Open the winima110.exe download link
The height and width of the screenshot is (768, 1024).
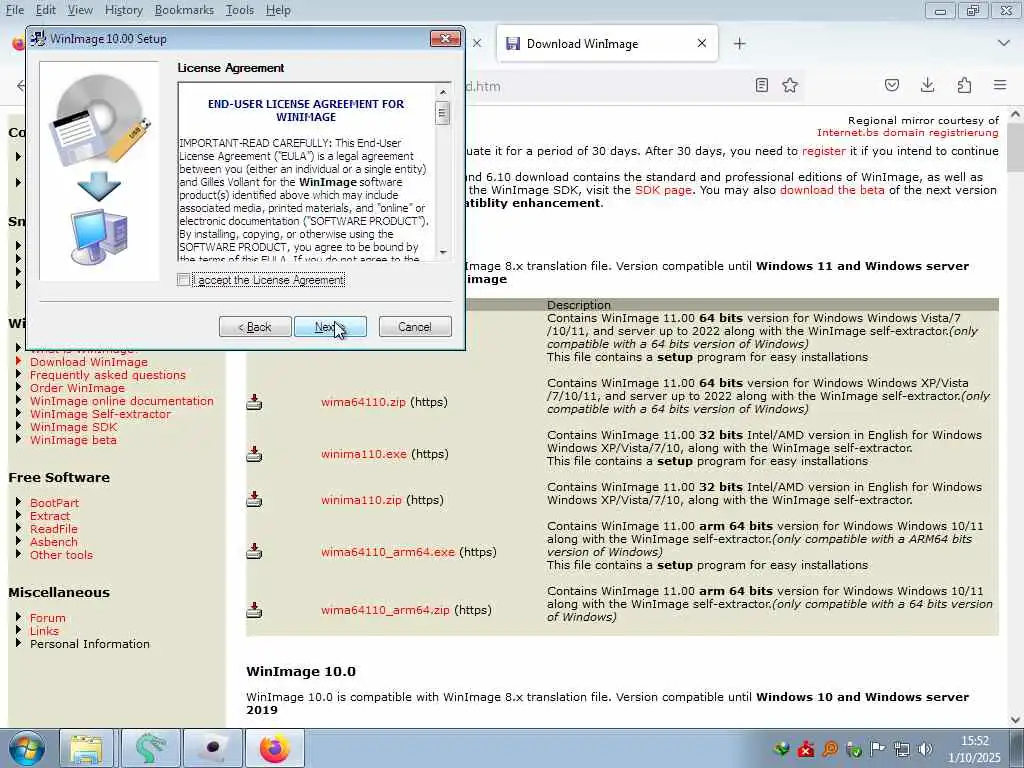click(364, 454)
